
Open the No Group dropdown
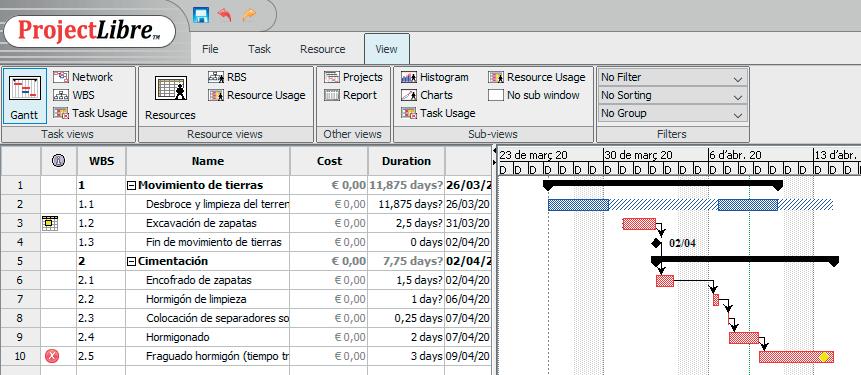click(672, 114)
